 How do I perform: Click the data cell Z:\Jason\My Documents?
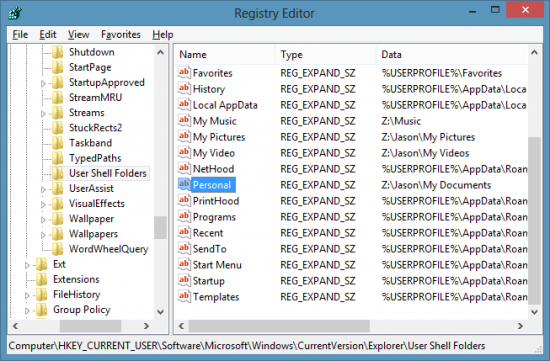(x=436, y=185)
